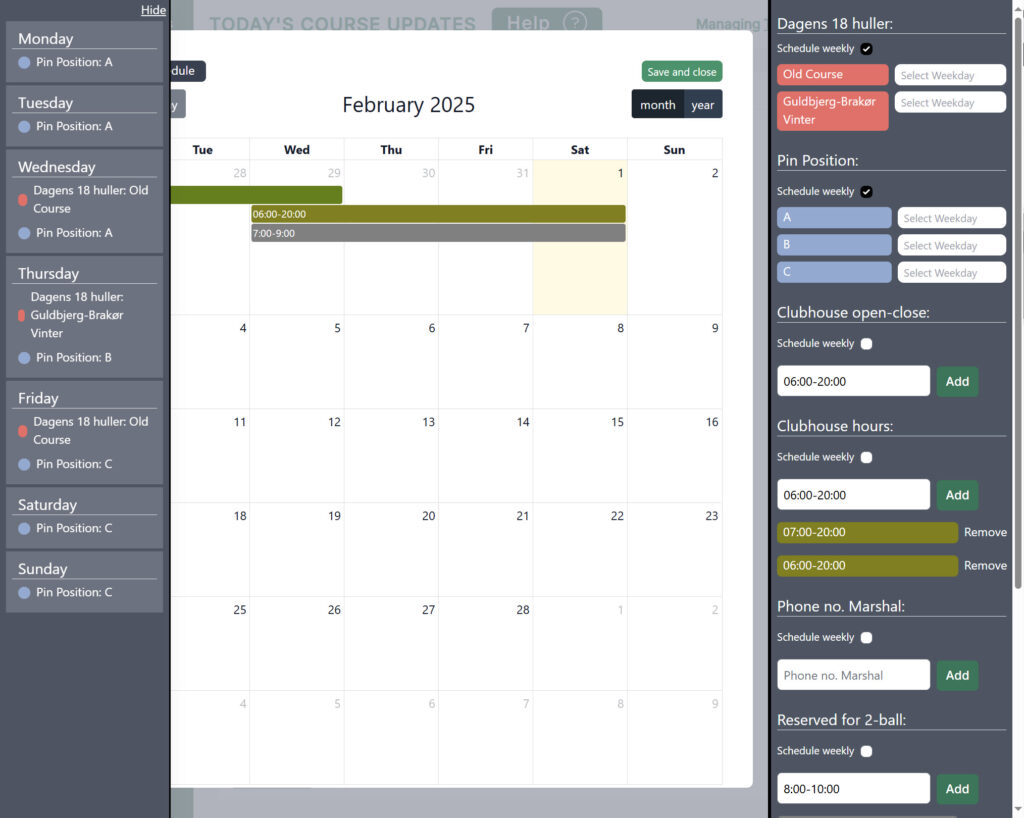Toggle Schedule weekly for Reserved for 2-ball

click(866, 751)
